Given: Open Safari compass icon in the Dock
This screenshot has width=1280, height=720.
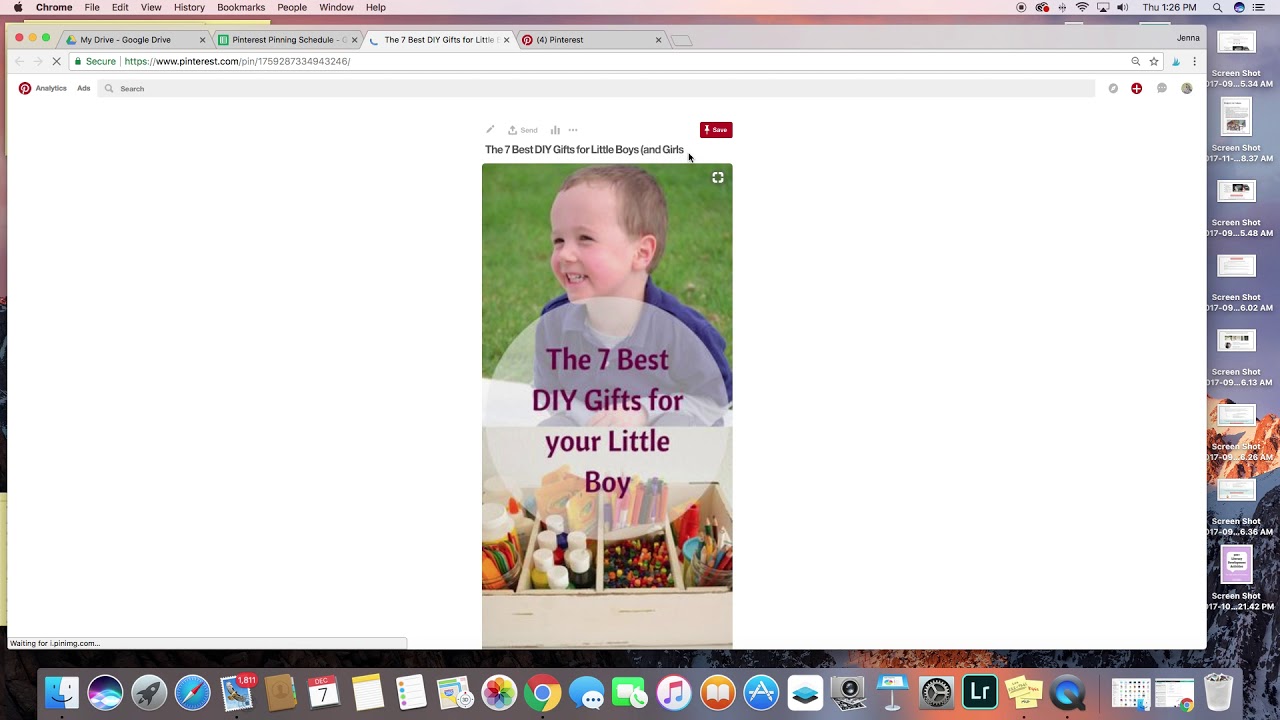Looking at the screenshot, I should click(x=193, y=692).
